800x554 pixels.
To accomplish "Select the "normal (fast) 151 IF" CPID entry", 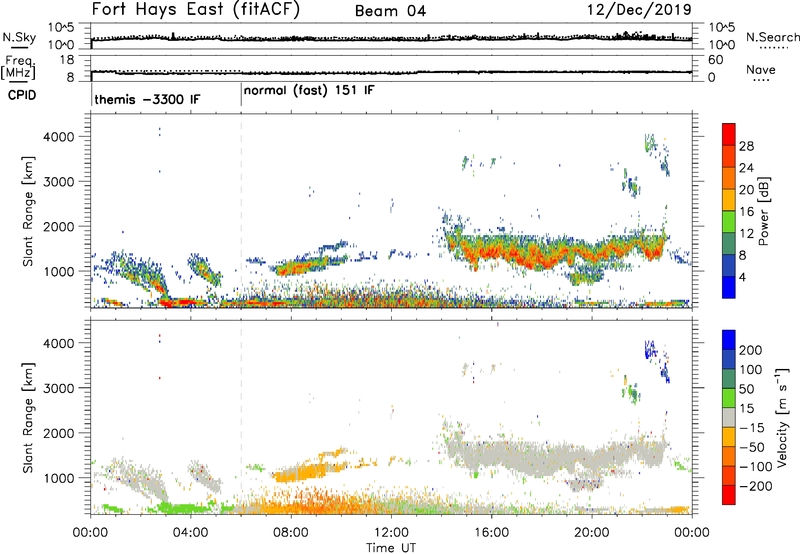I will point(309,91).
